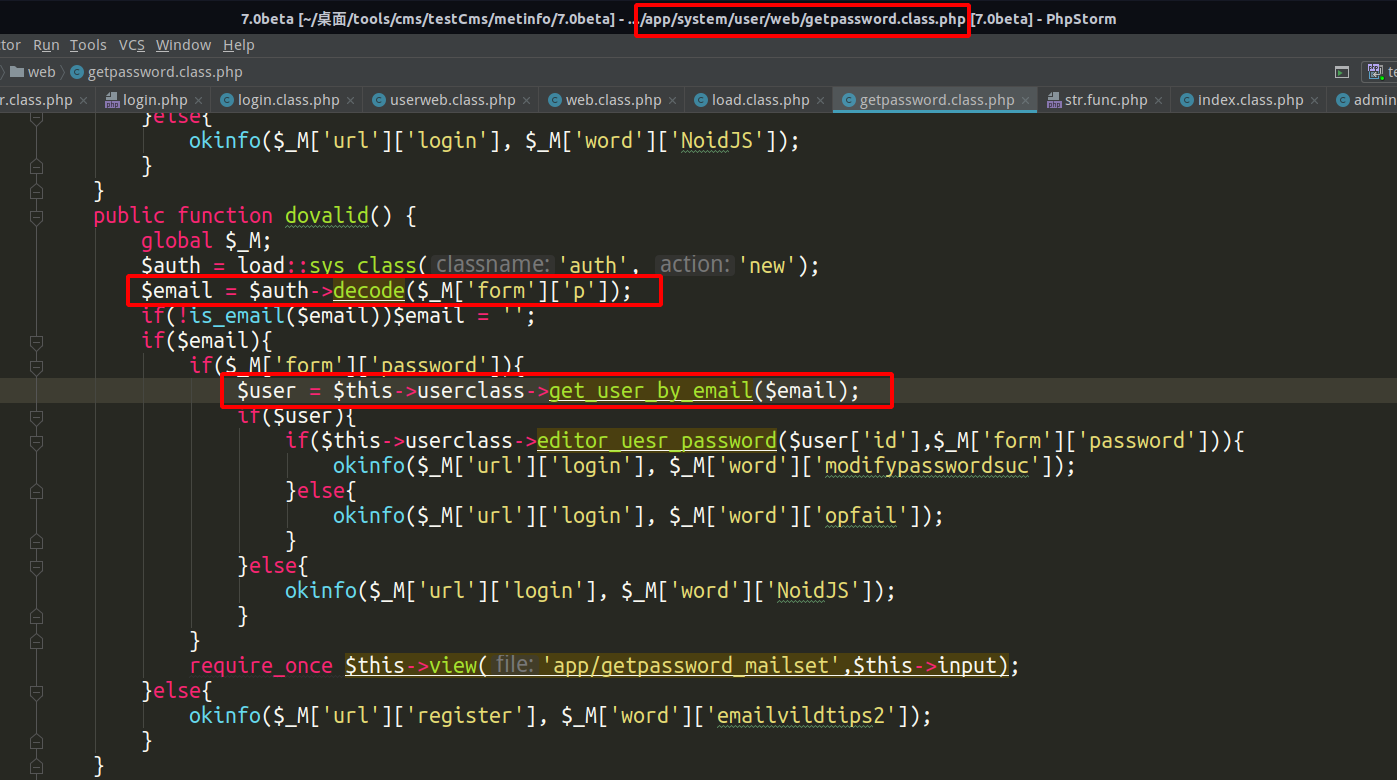Screen dimensions: 1397x780
Task: Switch to the load.class.php tab
Action: point(760,100)
